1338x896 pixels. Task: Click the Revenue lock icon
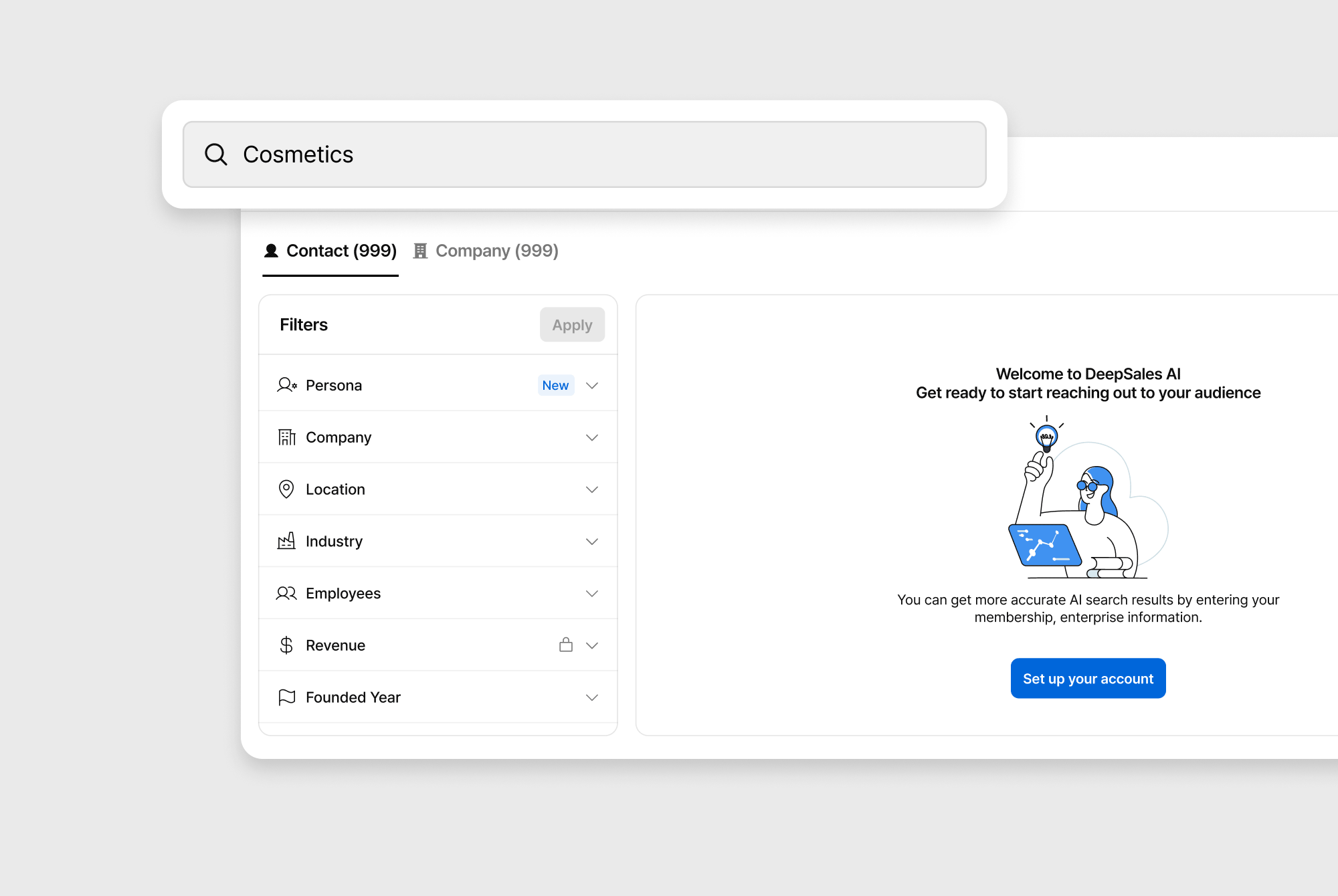pyautogui.click(x=566, y=645)
